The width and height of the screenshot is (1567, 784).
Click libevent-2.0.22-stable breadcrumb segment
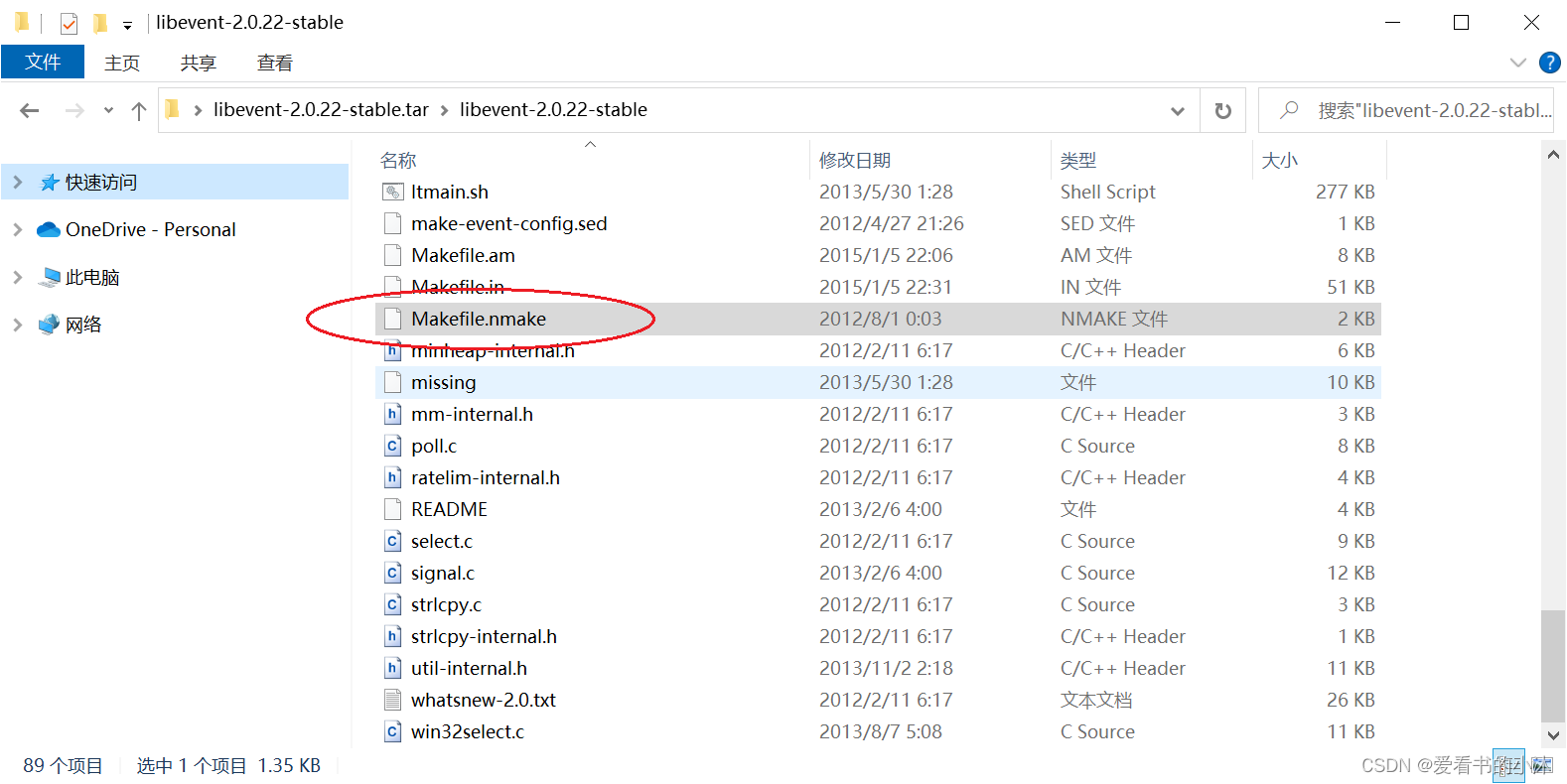(x=553, y=110)
